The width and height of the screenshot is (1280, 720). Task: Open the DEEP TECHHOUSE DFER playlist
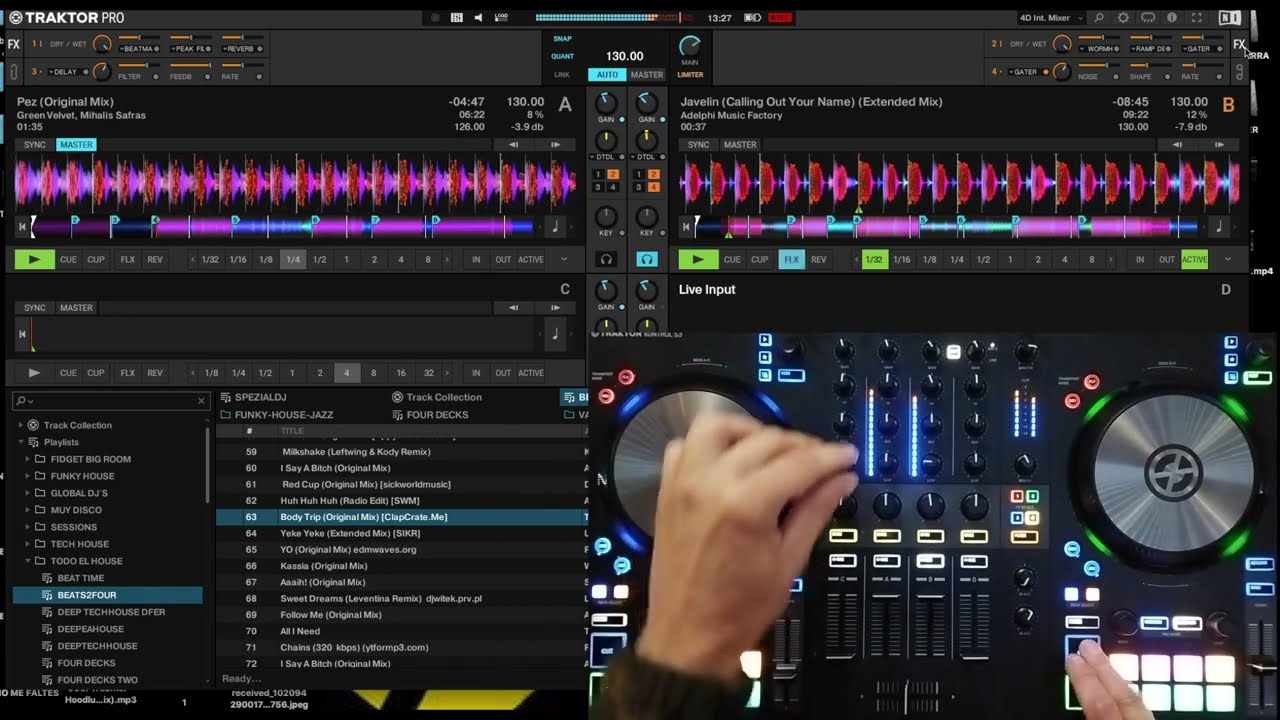[111, 612]
